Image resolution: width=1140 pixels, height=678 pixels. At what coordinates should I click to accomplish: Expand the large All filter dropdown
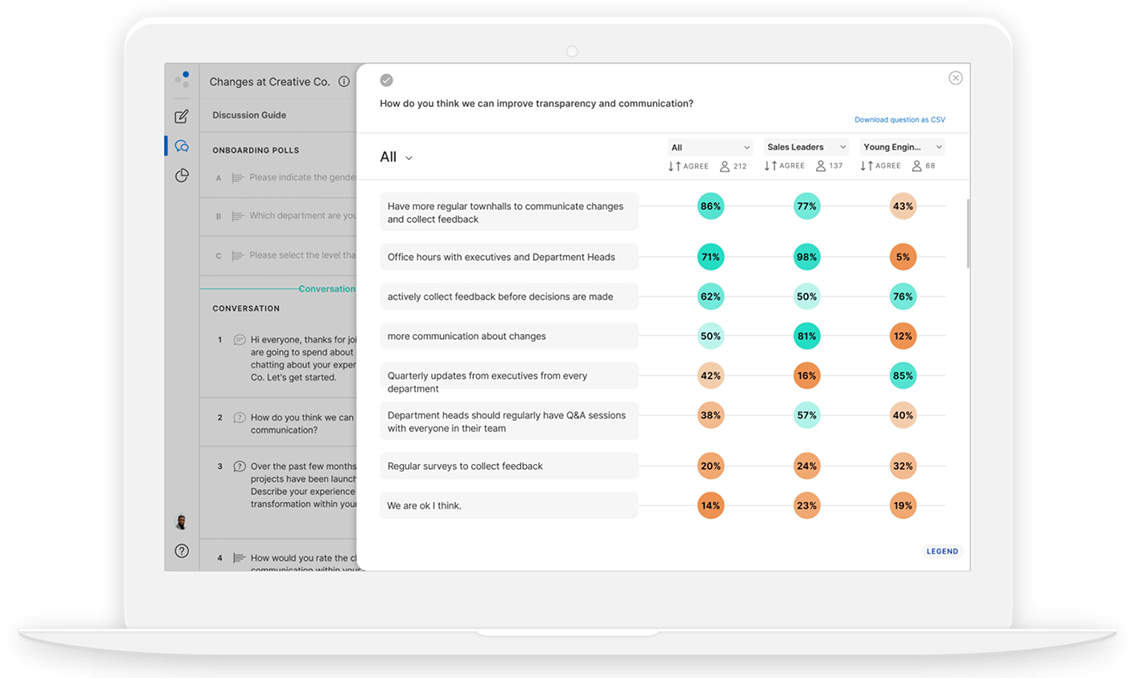(x=396, y=157)
